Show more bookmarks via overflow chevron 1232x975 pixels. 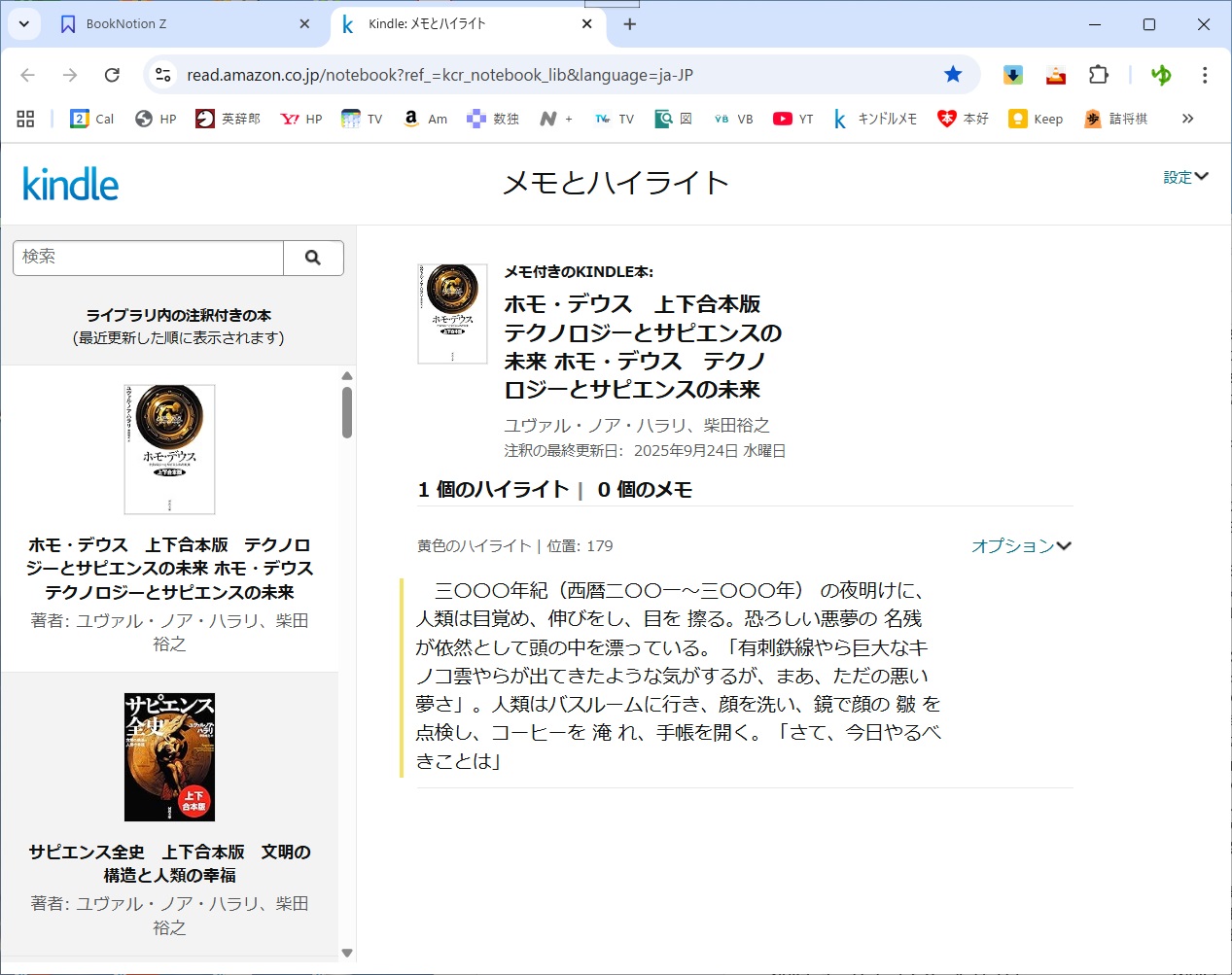[x=1187, y=119]
